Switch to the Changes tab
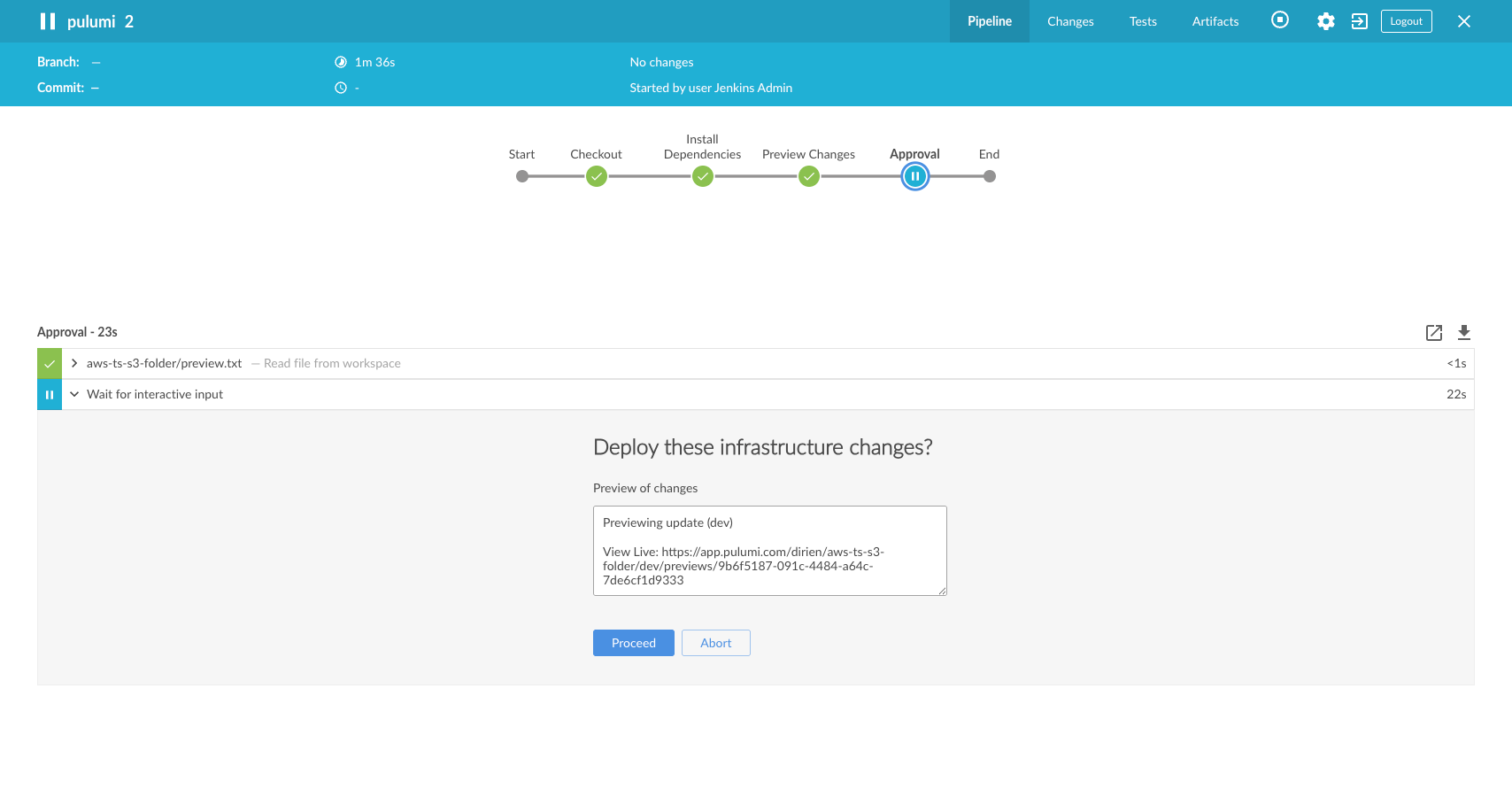Viewport: 1512px width, 812px height. [1070, 21]
